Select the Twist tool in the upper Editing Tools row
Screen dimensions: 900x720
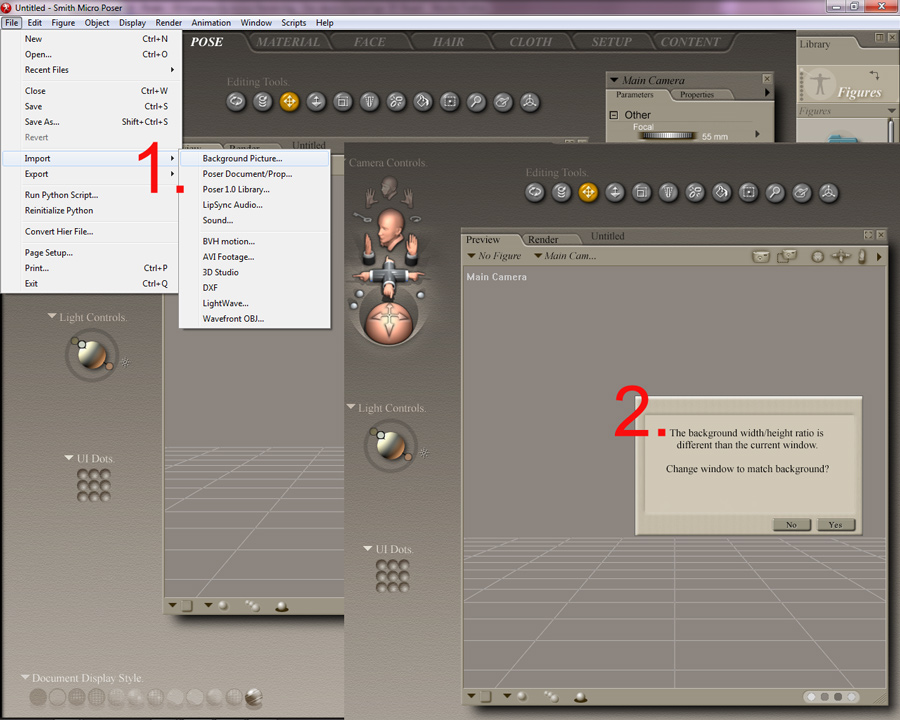coord(263,102)
